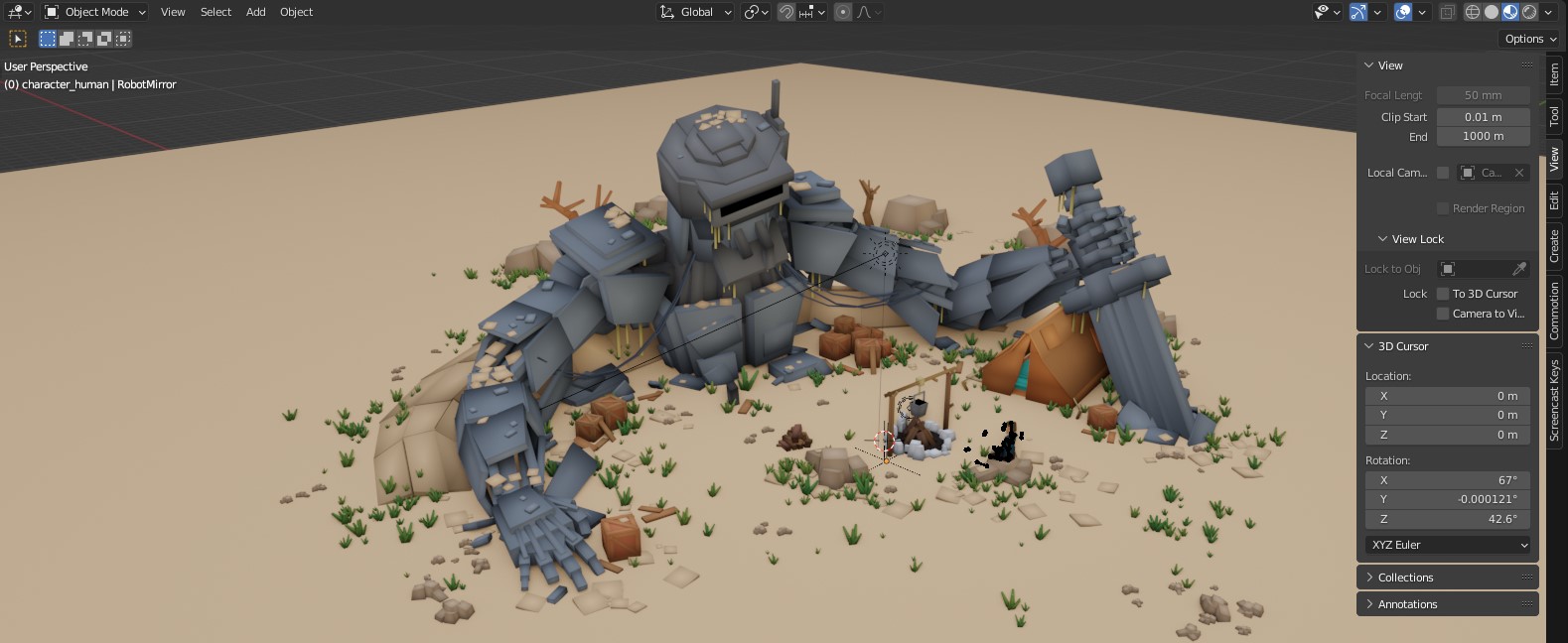Open XYZ Euler rotation mode dropdown
The height and width of the screenshot is (643, 1568).
pyautogui.click(x=1448, y=545)
